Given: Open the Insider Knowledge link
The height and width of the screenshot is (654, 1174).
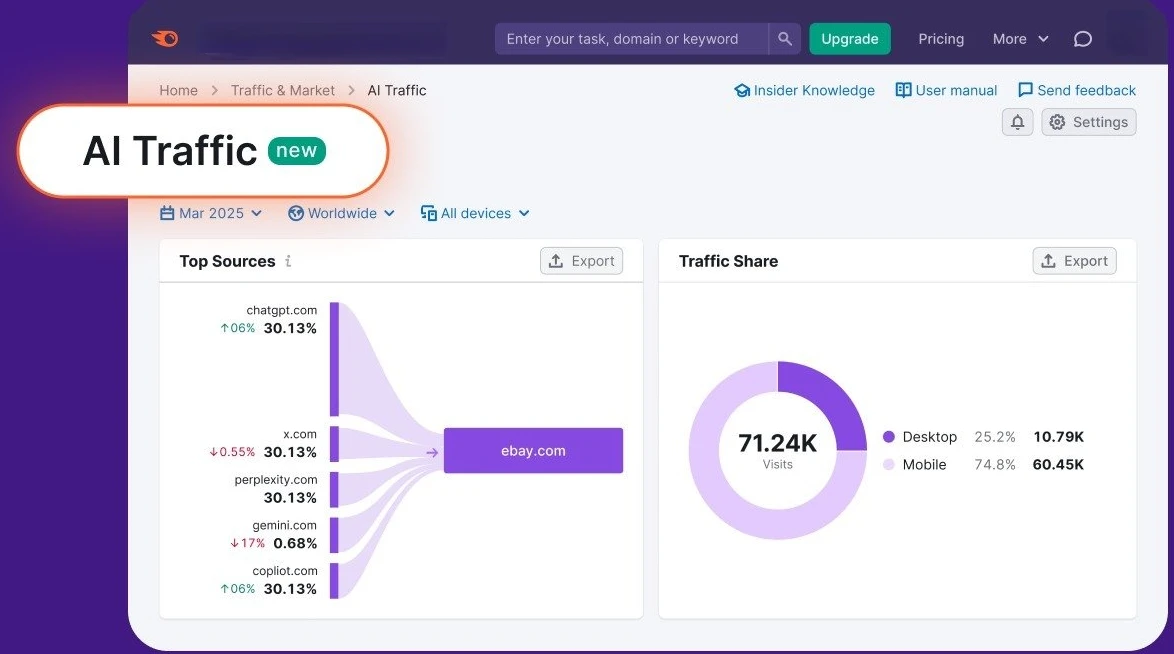Looking at the screenshot, I should click(804, 90).
